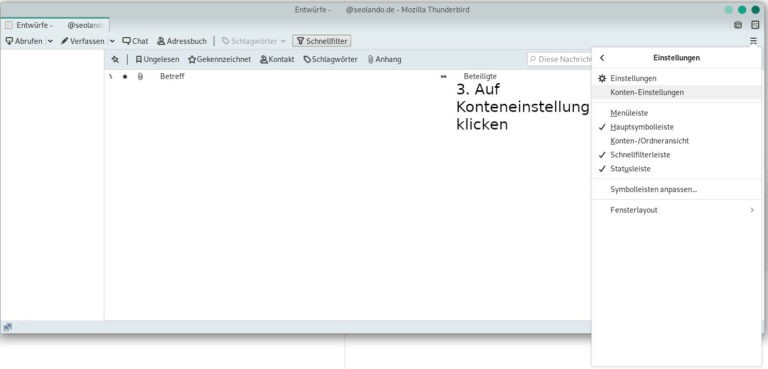Filter by Anhang attachment icon
The image size is (768, 369).
(x=384, y=59)
